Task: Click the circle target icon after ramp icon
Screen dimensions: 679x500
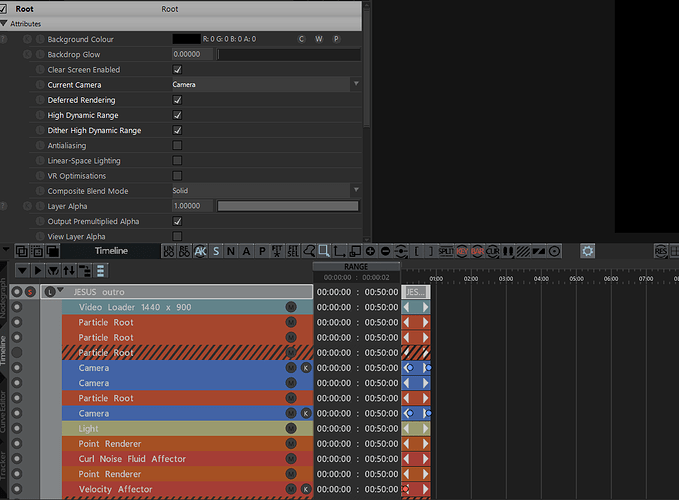Action: pos(554,251)
